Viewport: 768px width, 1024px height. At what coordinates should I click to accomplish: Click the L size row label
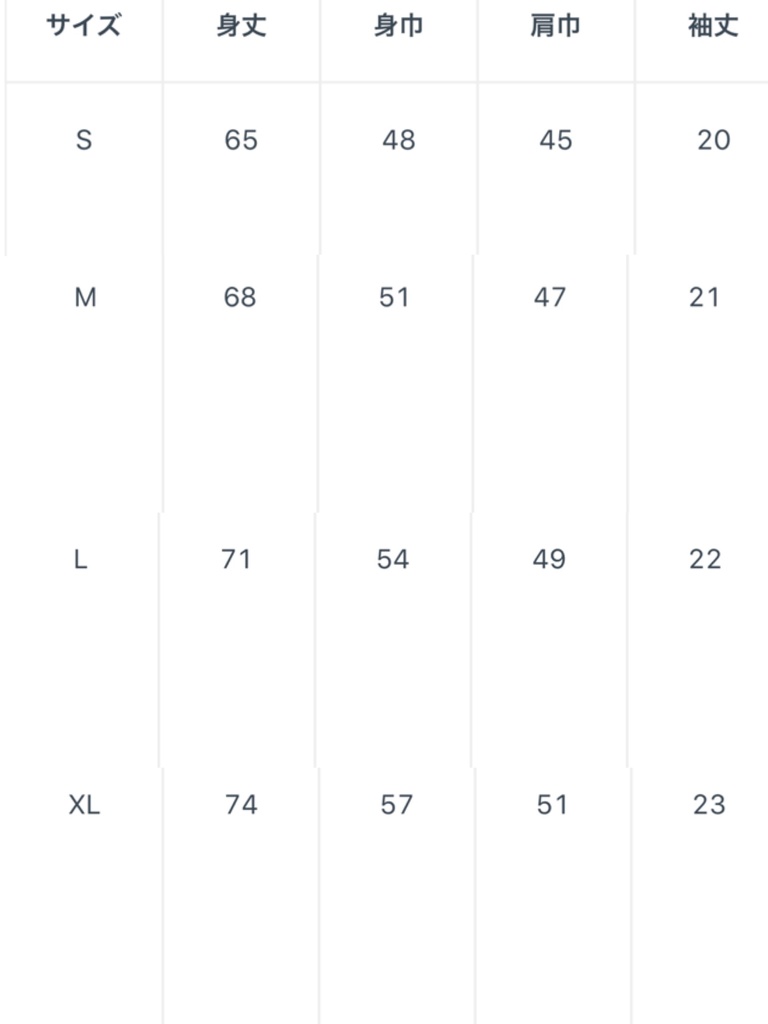pos(81,560)
